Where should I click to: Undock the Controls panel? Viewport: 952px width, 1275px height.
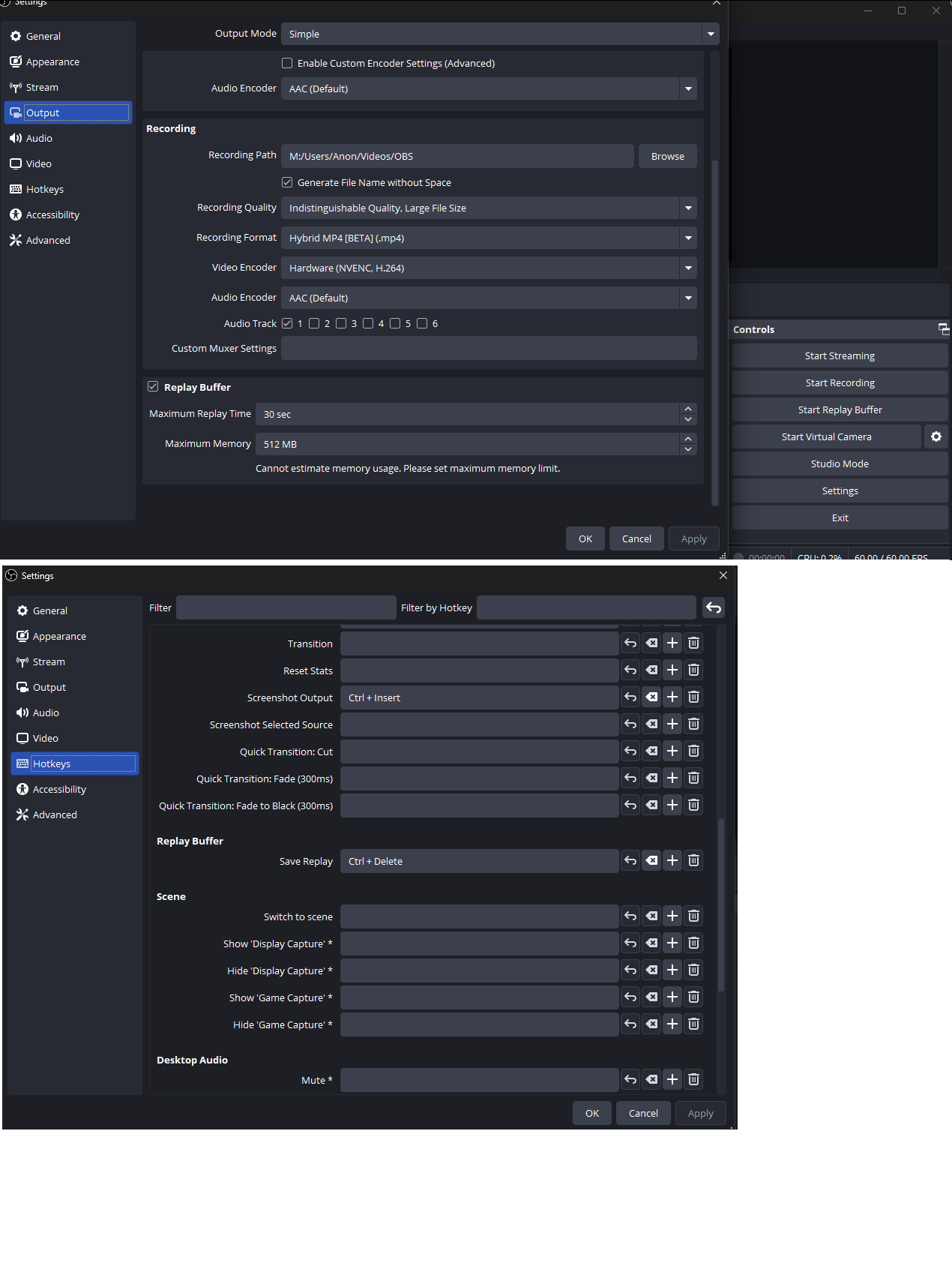click(x=944, y=328)
